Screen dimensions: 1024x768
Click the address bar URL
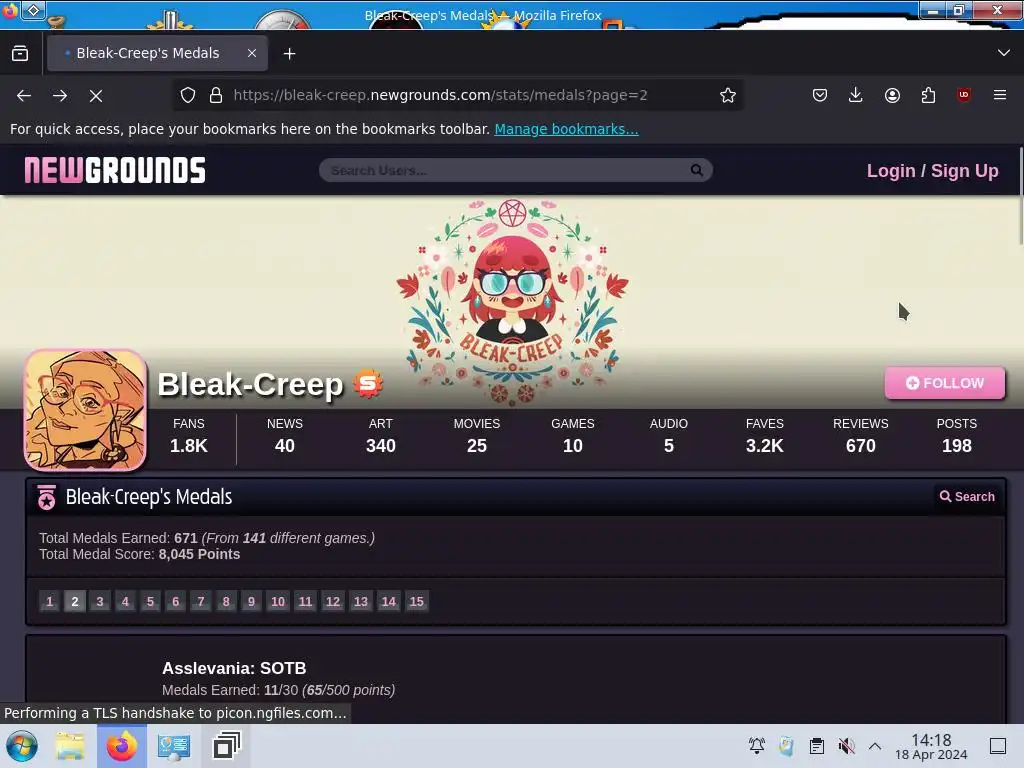coord(440,95)
